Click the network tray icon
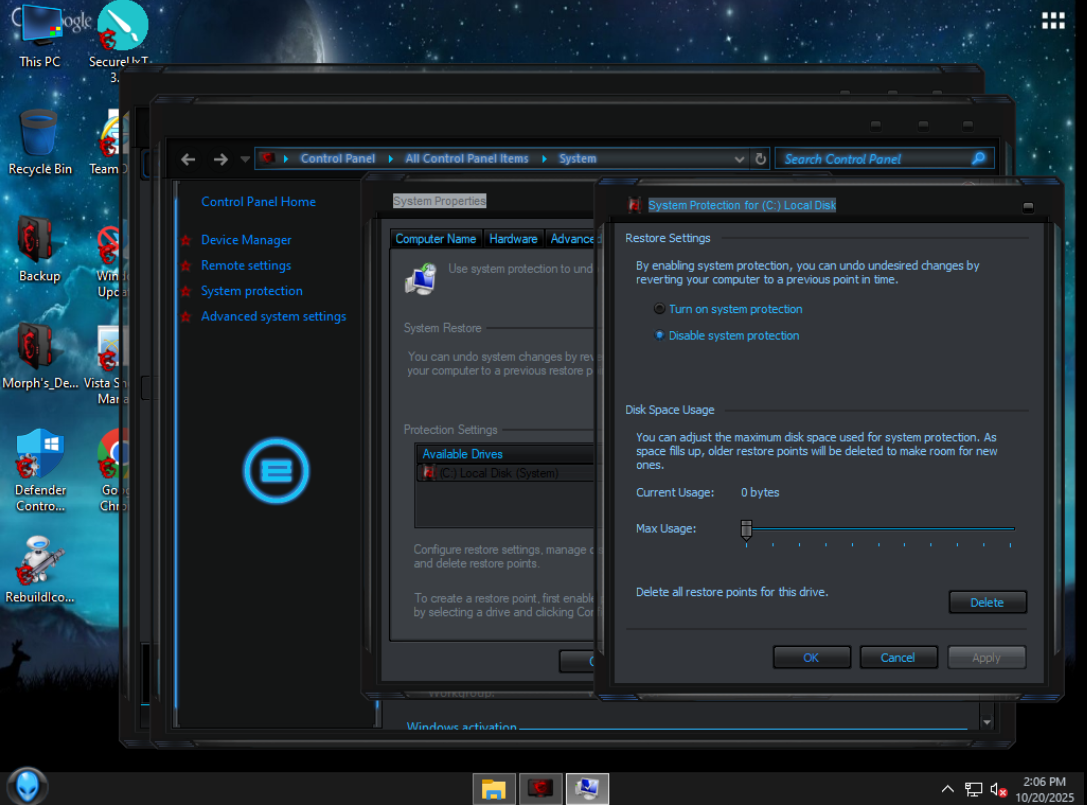Screen dimensions: 1087x805 pyautogui.click(x=973, y=789)
